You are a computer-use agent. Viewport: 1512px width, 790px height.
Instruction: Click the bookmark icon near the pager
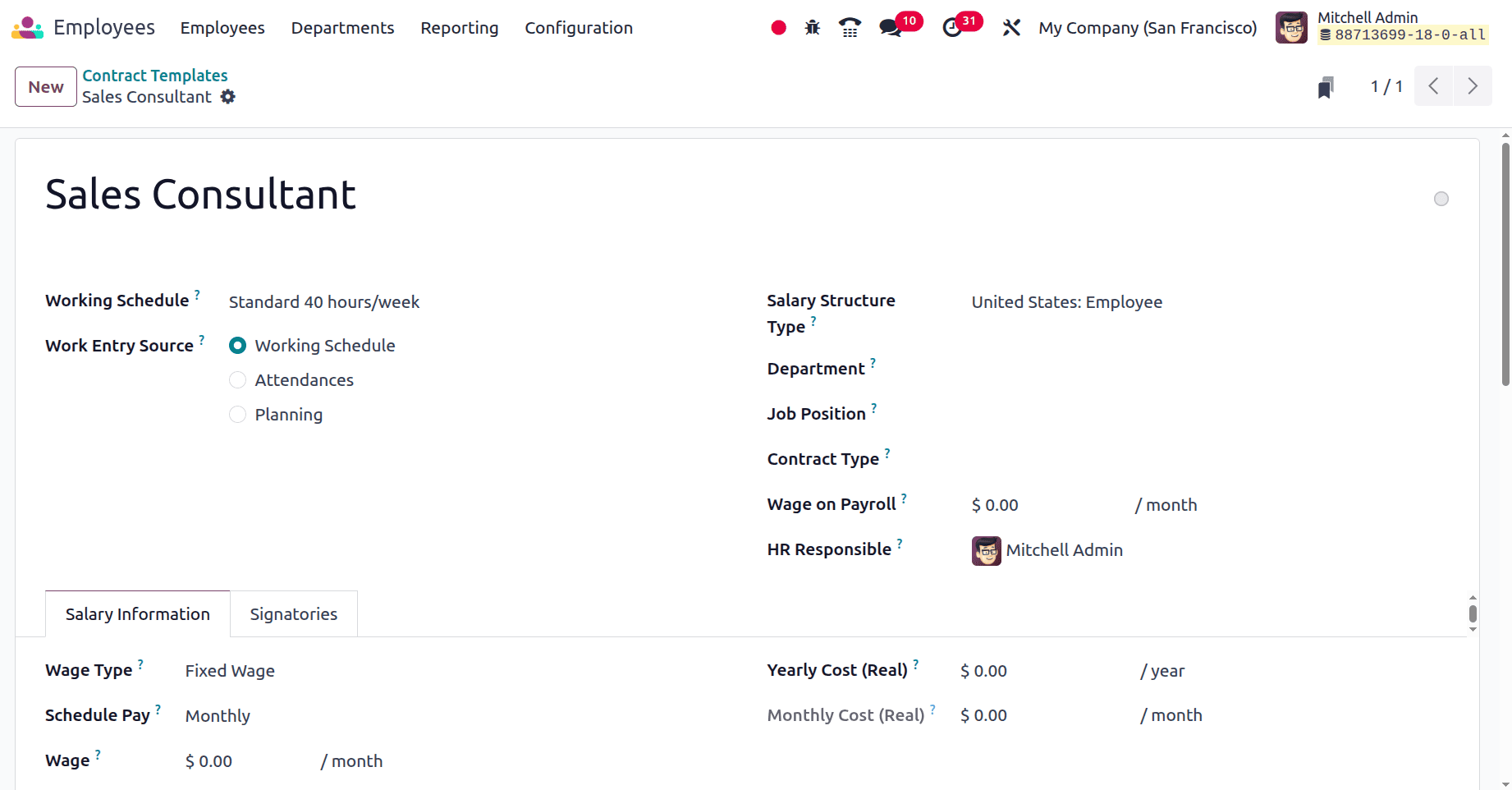click(x=1326, y=87)
